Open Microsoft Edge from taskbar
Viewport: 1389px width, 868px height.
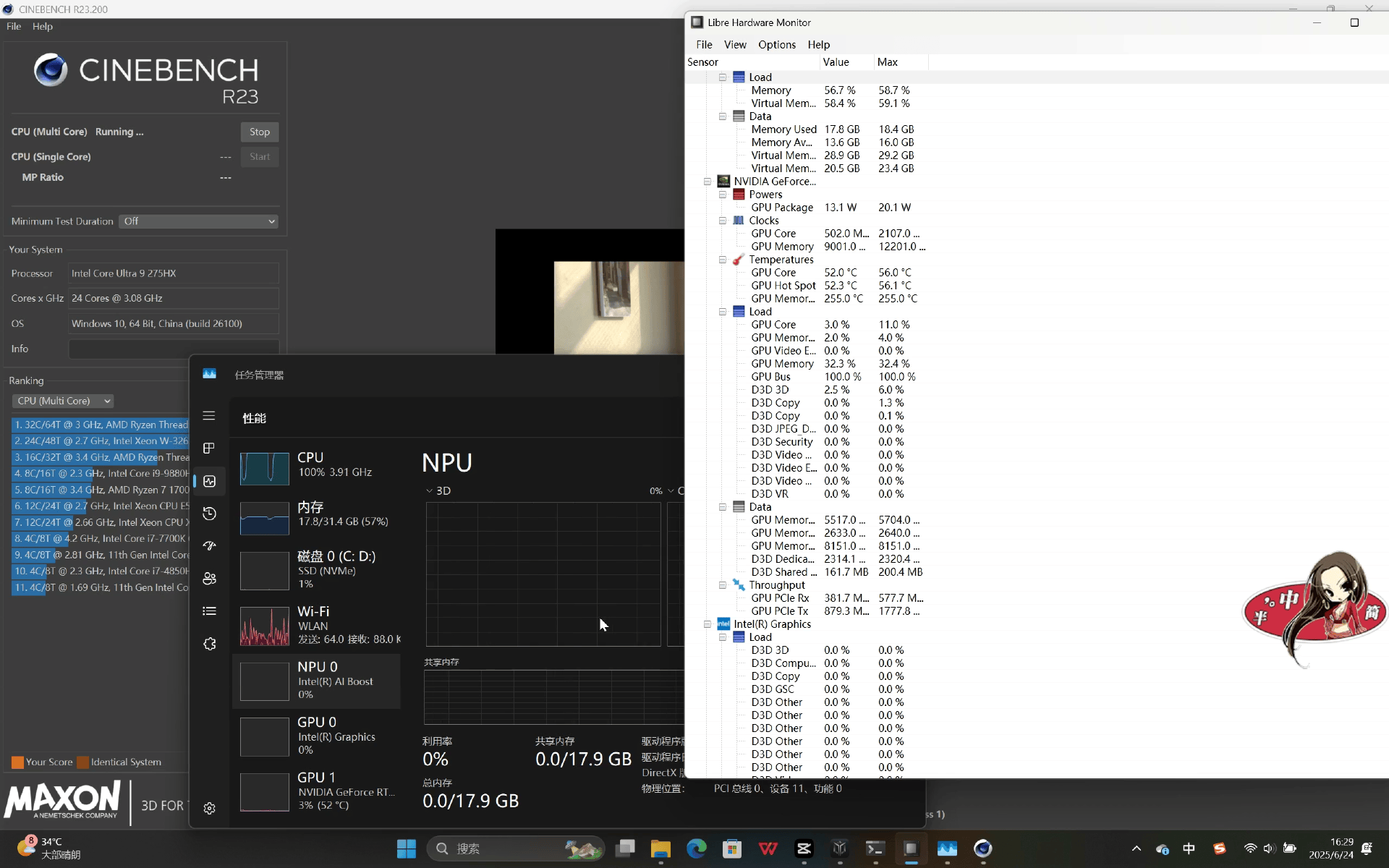point(697,848)
